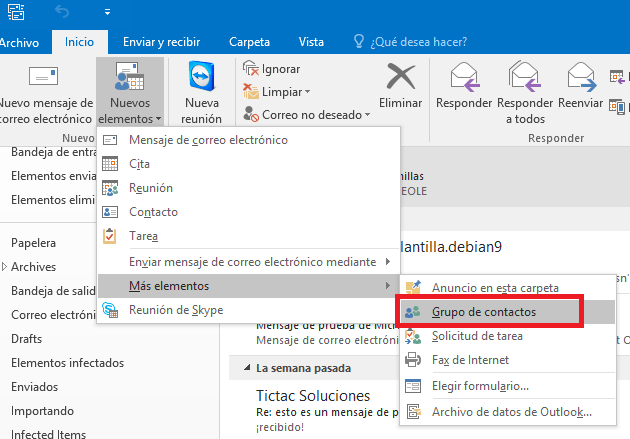Click Responder a todos icon

tap(525, 77)
